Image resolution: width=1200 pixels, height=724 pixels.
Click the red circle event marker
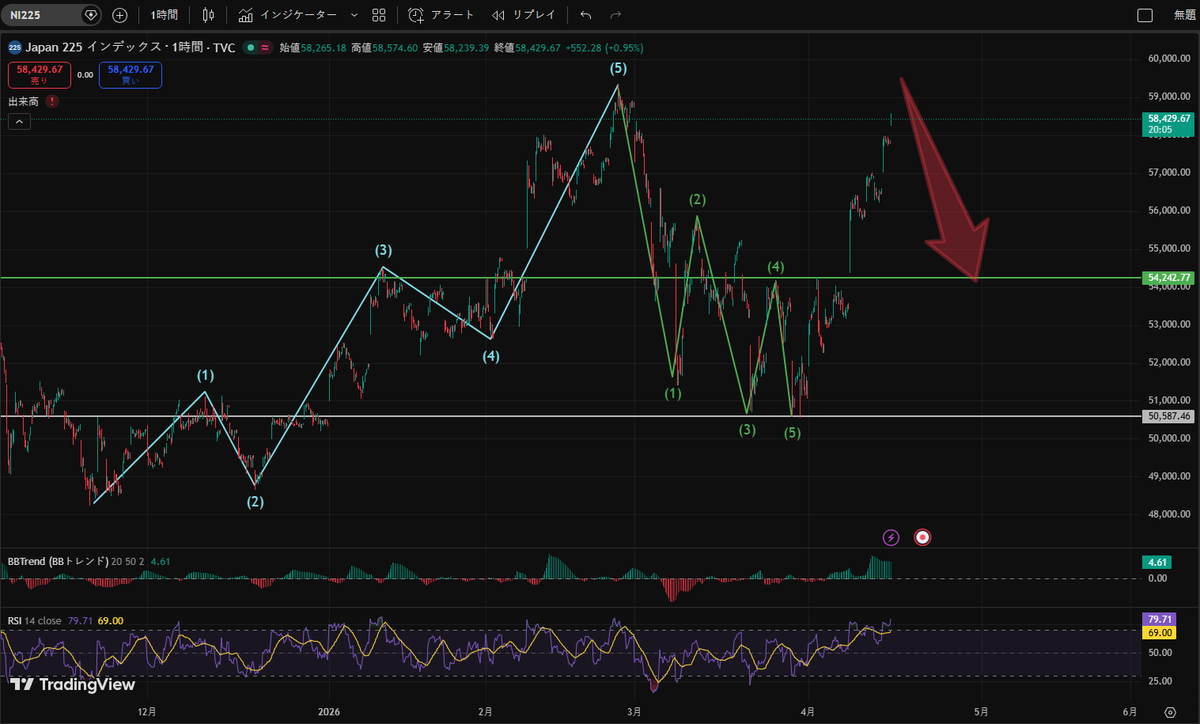[x=923, y=537]
